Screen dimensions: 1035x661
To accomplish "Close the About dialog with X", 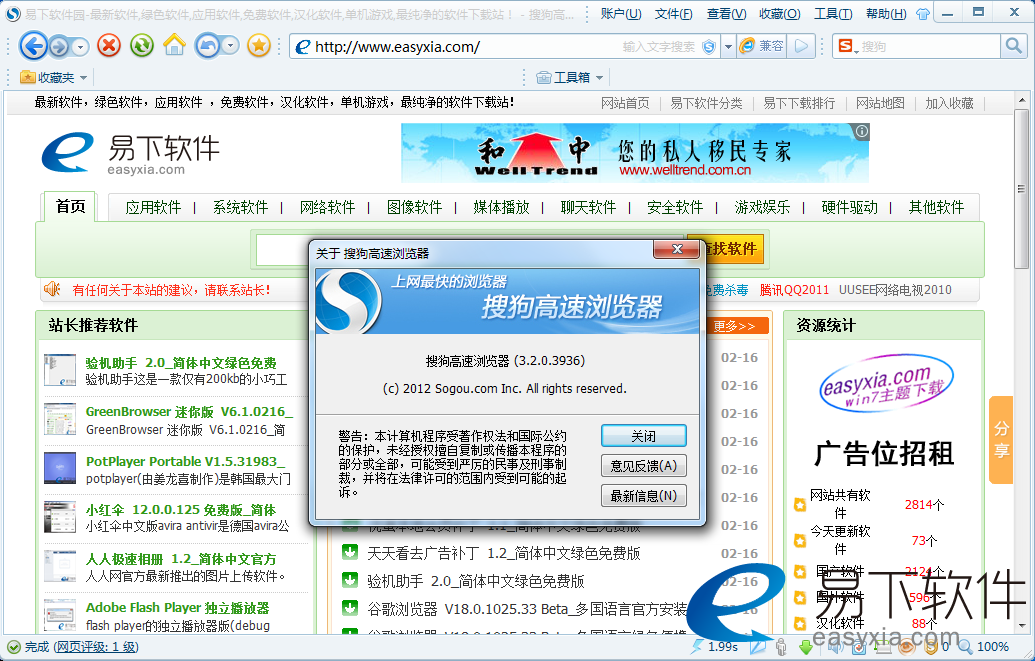I will (677, 249).
